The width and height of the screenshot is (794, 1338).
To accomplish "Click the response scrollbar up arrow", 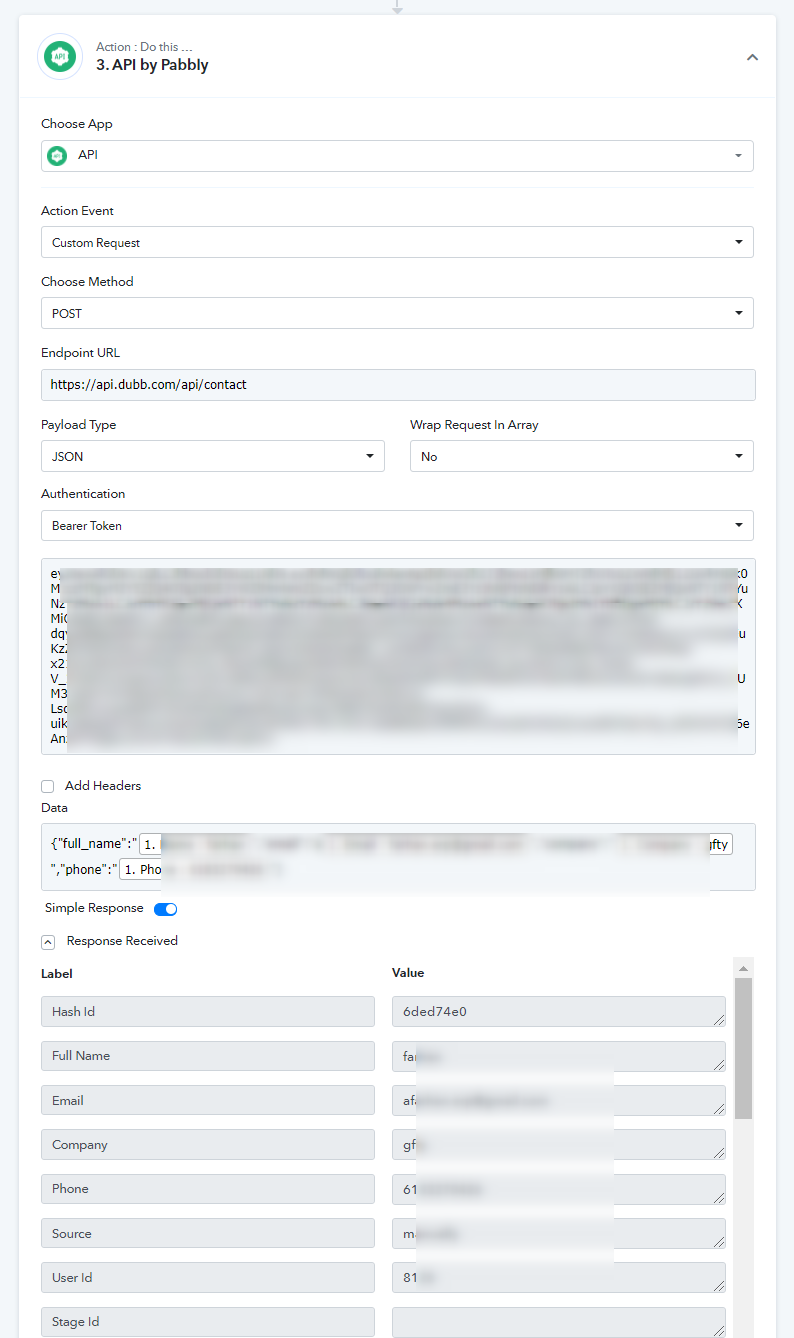I will pos(743,968).
